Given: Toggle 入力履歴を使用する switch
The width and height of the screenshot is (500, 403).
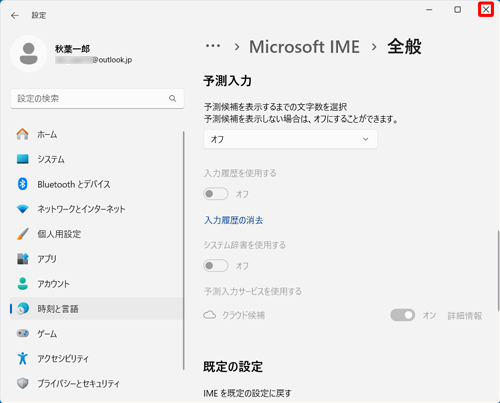Looking at the screenshot, I should [216, 194].
